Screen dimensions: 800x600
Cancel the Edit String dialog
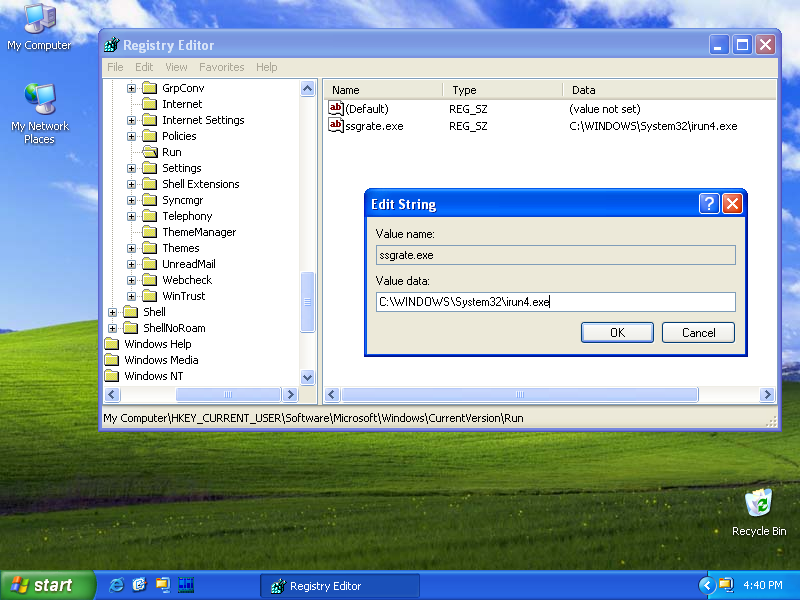pyautogui.click(x=698, y=333)
